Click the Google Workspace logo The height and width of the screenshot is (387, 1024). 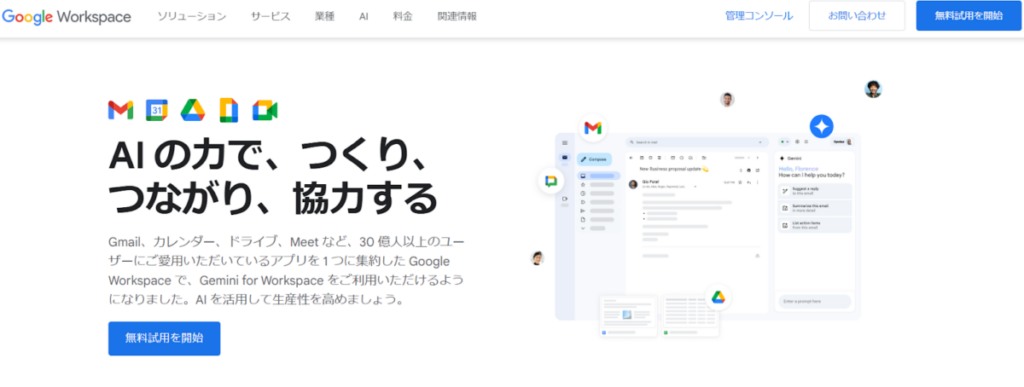tap(66, 16)
